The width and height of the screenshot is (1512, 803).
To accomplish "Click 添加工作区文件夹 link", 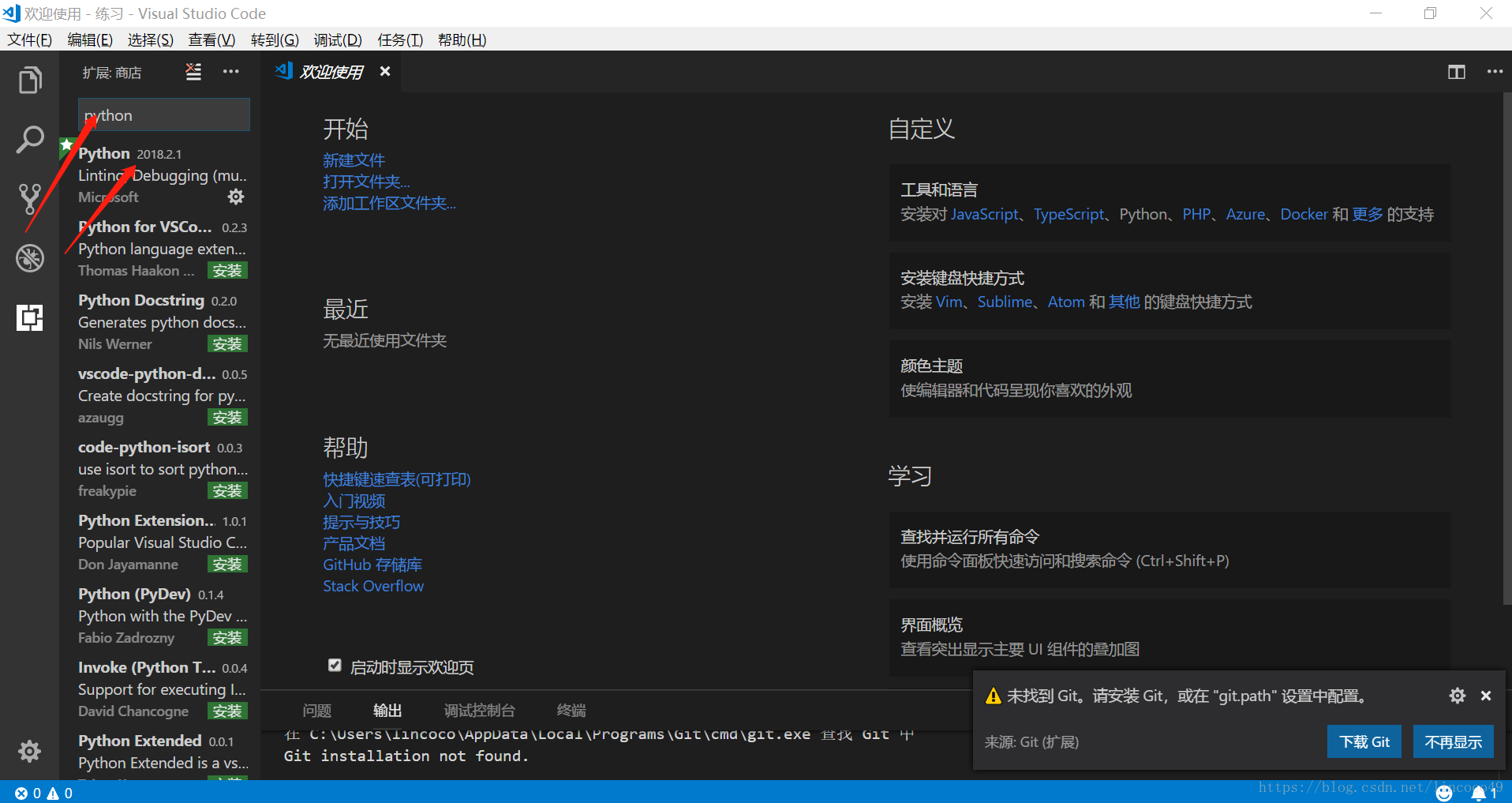I will pos(389,203).
